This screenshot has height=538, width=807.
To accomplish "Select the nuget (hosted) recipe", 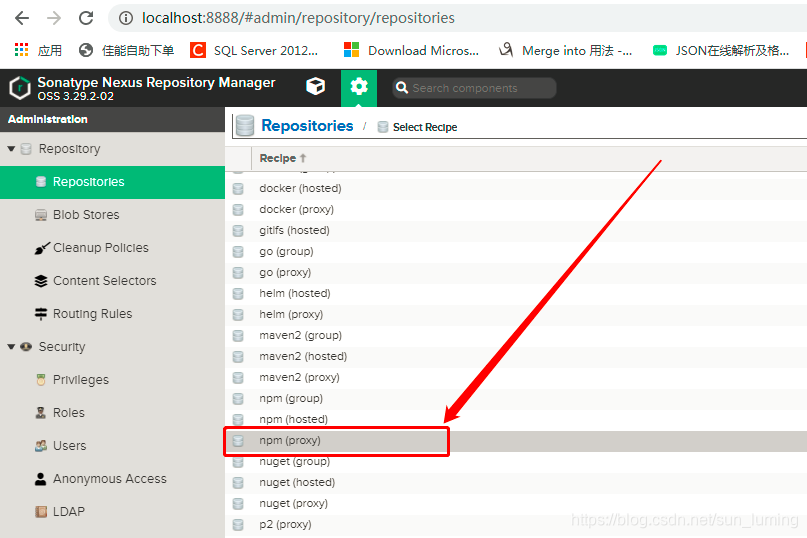I will pos(516,483).
